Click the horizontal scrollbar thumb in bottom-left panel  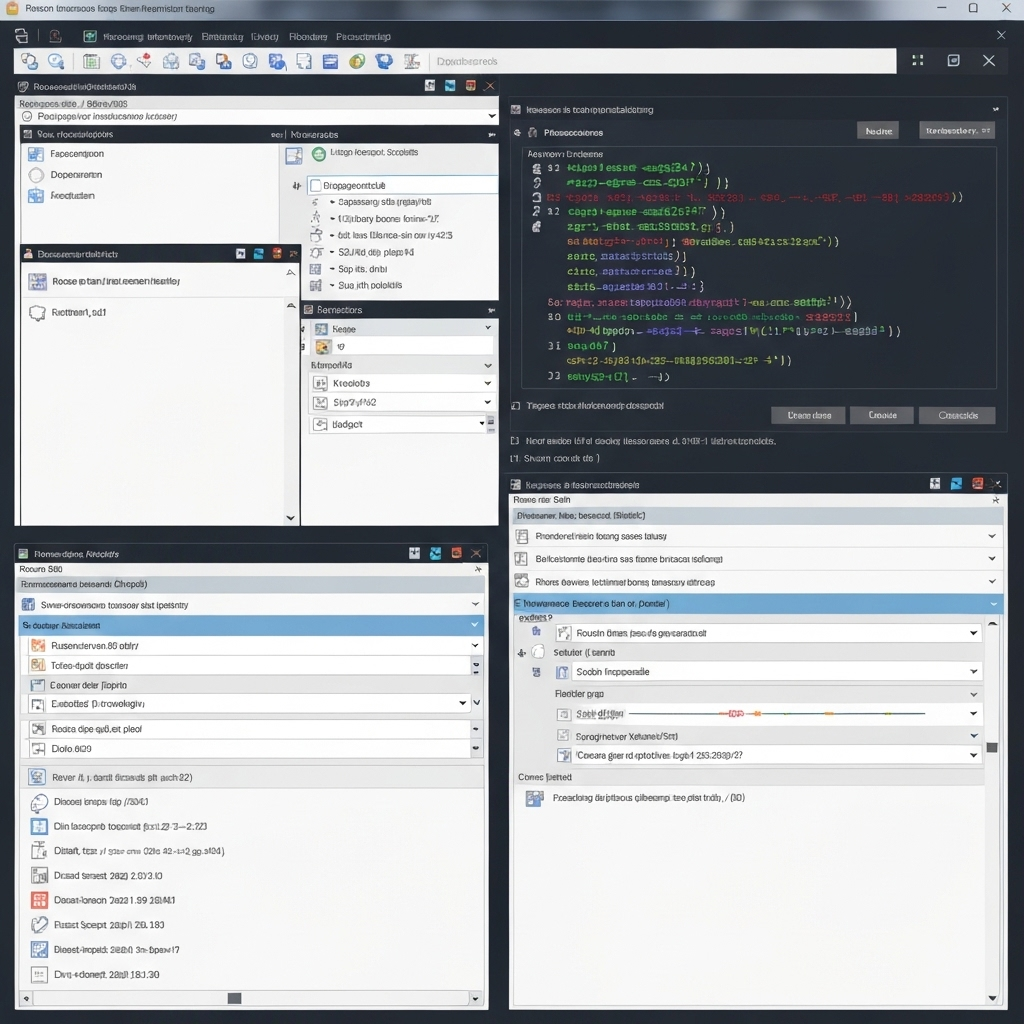pyautogui.click(x=234, y=998)
